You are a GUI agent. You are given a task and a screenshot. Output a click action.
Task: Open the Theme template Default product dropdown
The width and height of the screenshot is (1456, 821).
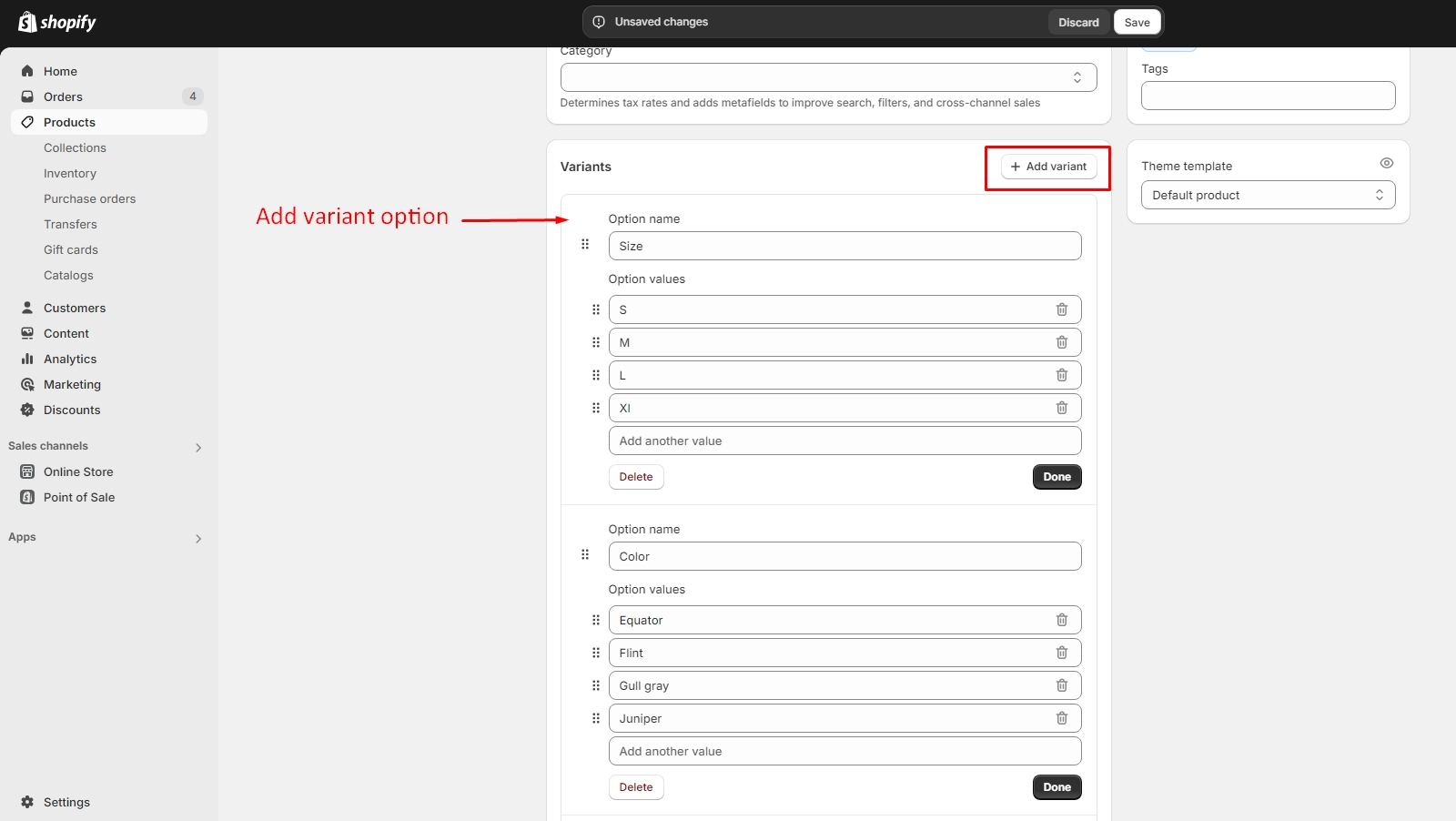1267,195
